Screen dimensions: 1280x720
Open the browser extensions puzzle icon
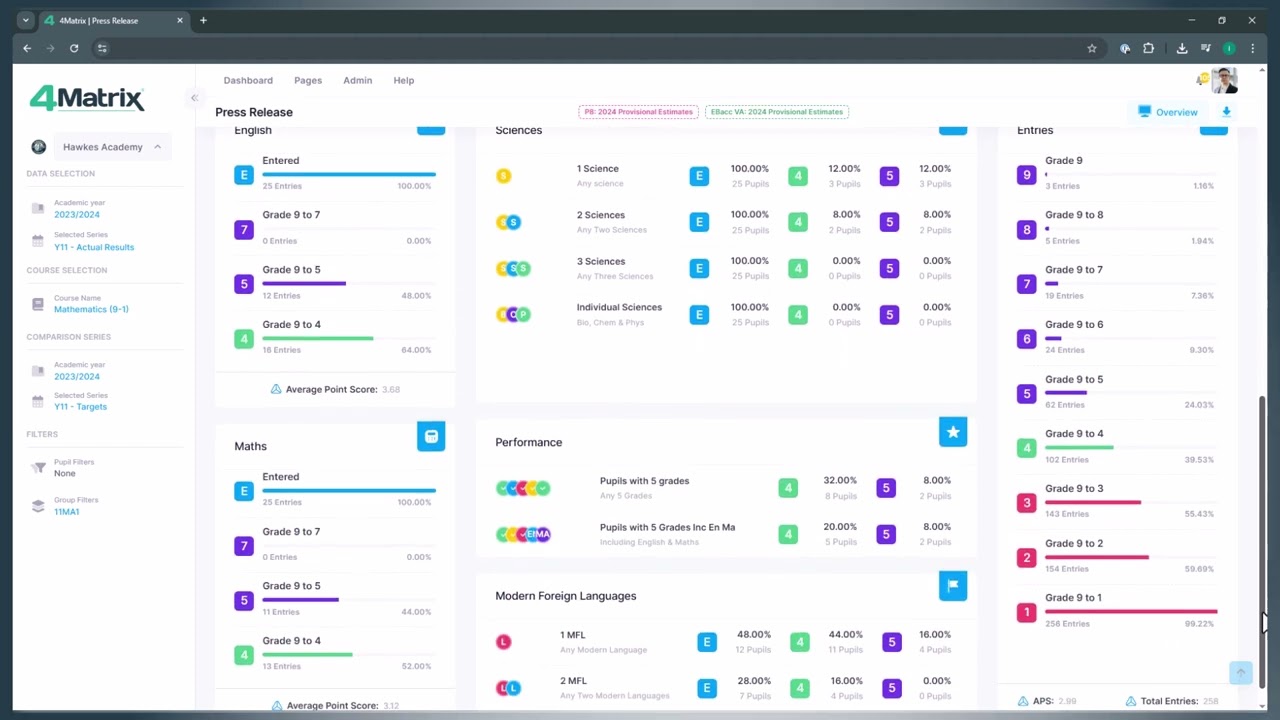point(1148,48)
